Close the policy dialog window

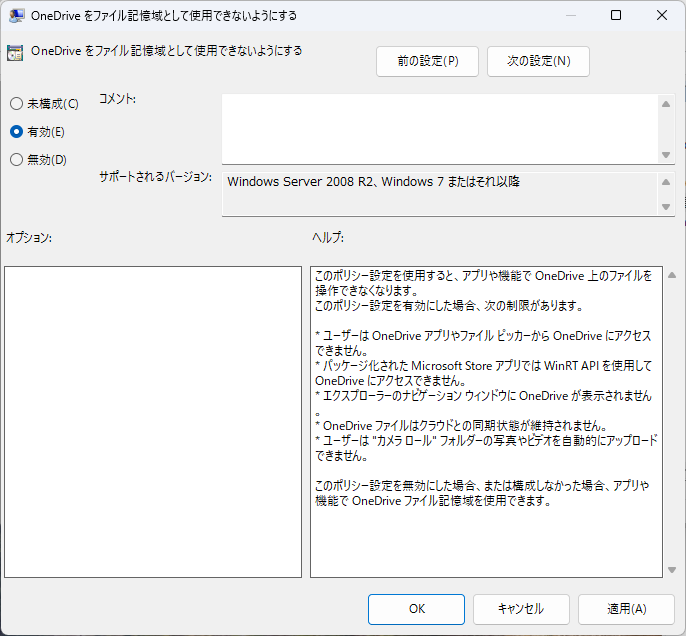pyautogui.click(x=662, y=15)
